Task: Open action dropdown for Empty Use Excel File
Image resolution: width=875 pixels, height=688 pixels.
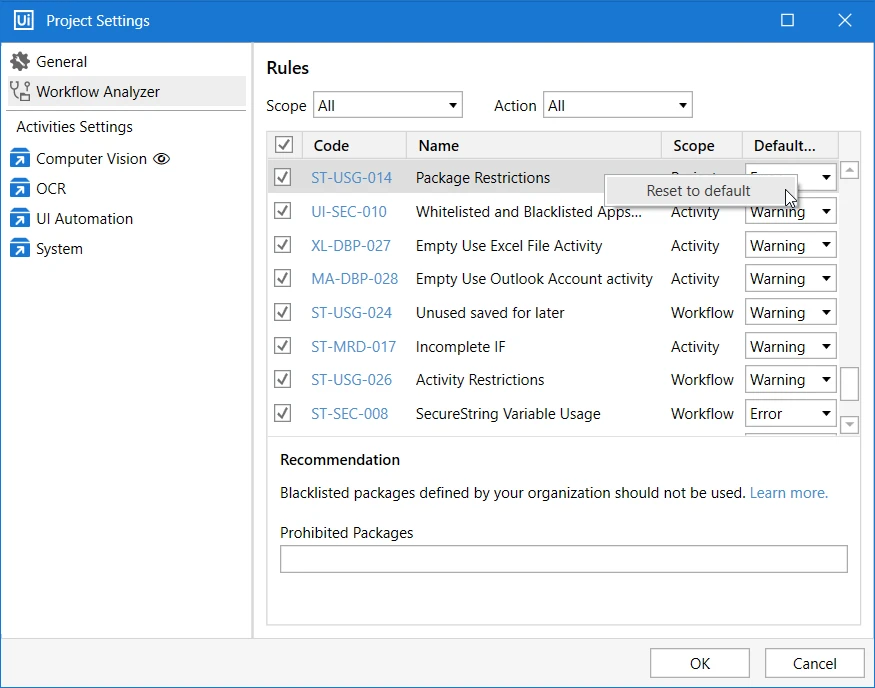Action: tap(791, 246)
